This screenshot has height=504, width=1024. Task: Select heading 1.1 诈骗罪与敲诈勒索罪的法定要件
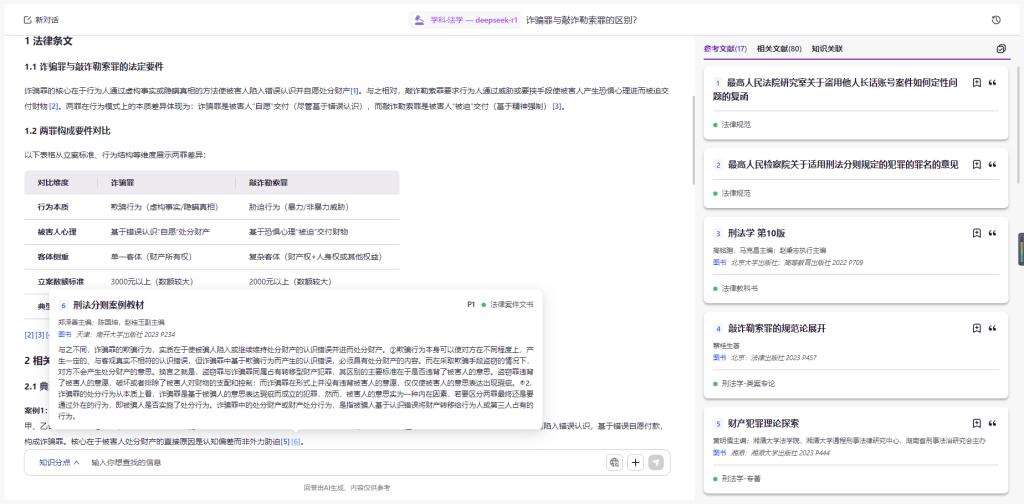pos(93,67)
